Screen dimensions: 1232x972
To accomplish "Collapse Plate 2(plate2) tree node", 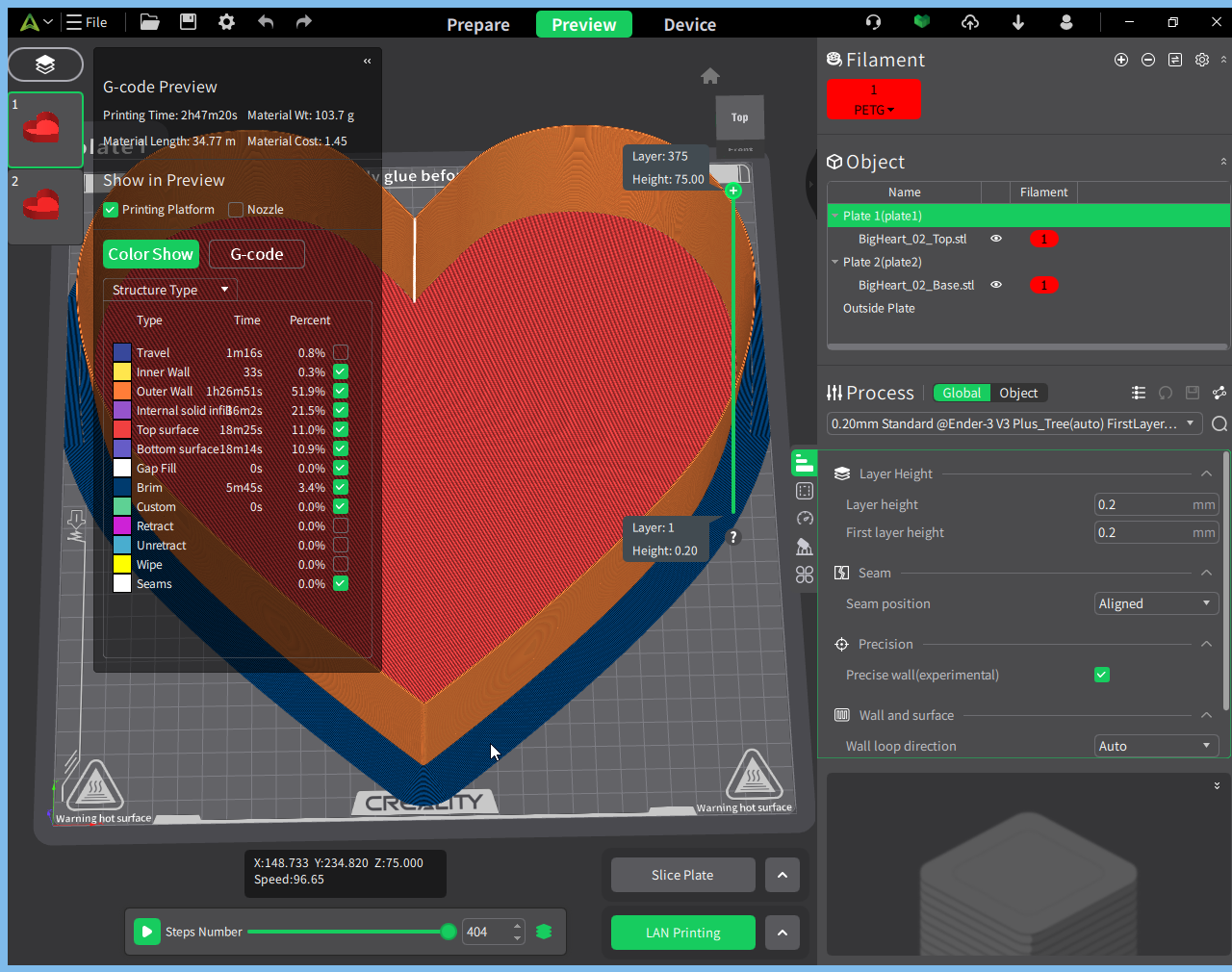I will tap(834, 262).
